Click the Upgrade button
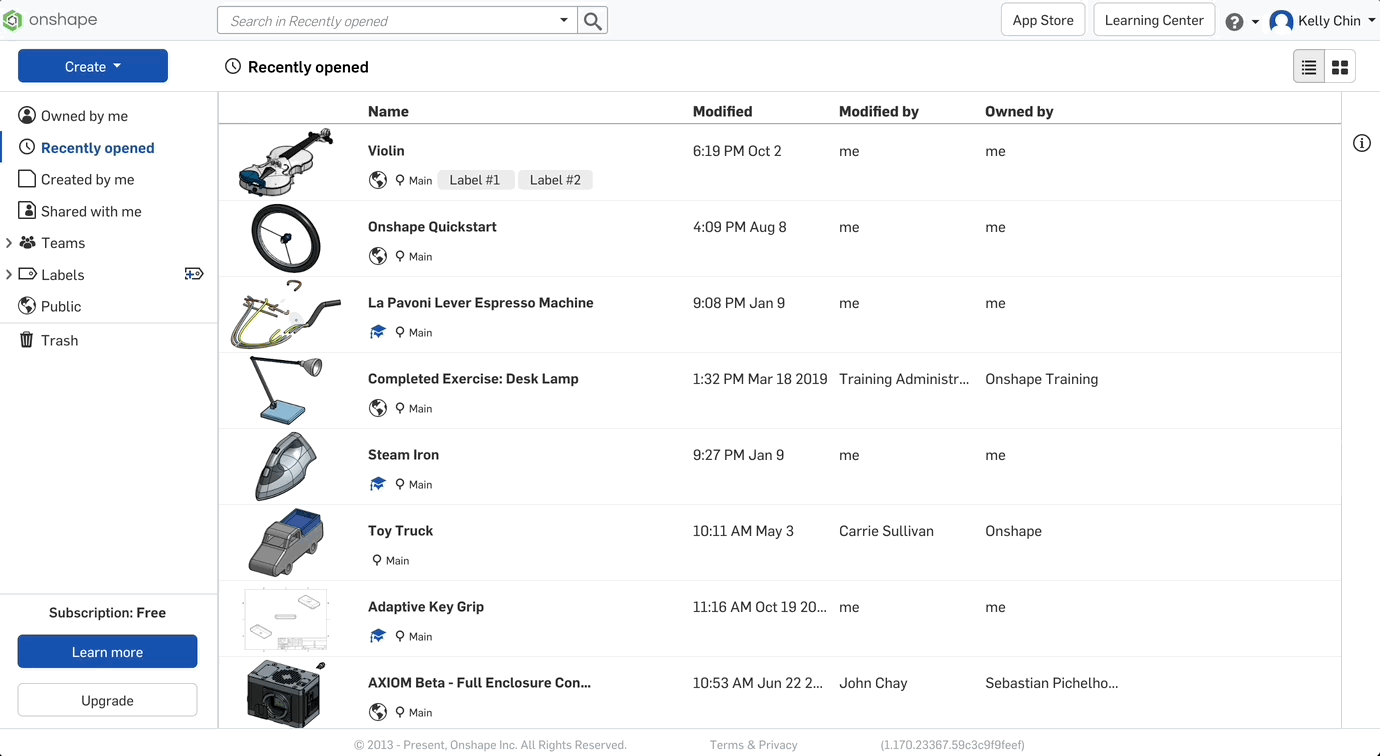Viewport: 1380px width, 756px height. (x=107, y=700)
